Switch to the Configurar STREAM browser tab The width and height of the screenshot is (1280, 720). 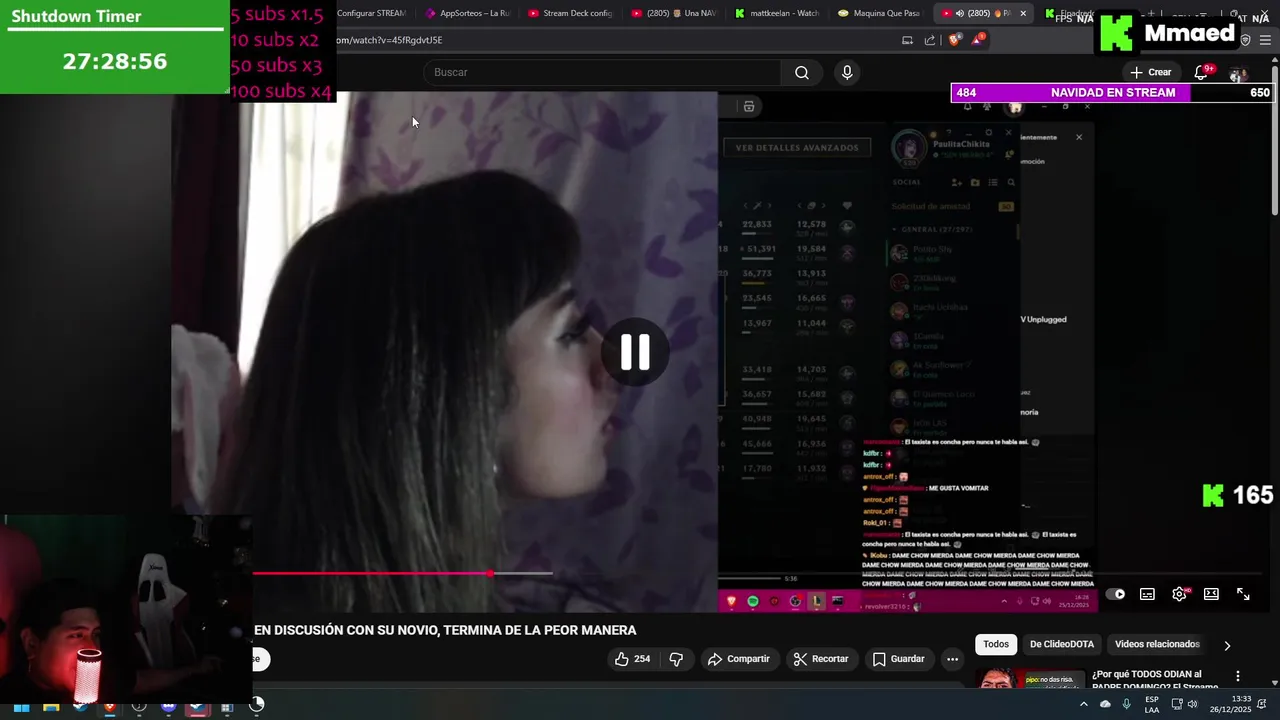pos(371,13)
